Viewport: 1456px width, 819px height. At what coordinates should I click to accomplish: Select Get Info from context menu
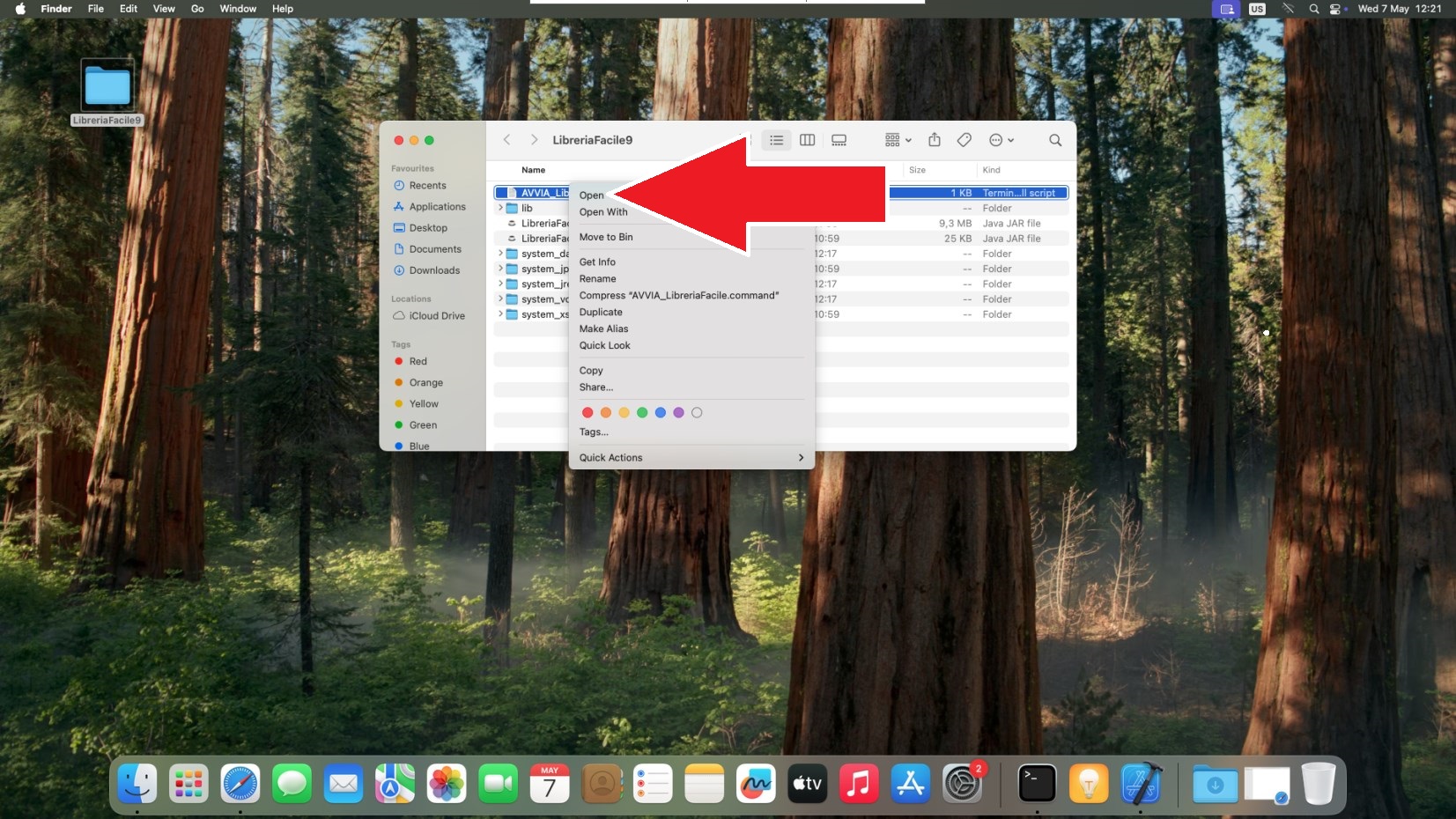[597, 262]
